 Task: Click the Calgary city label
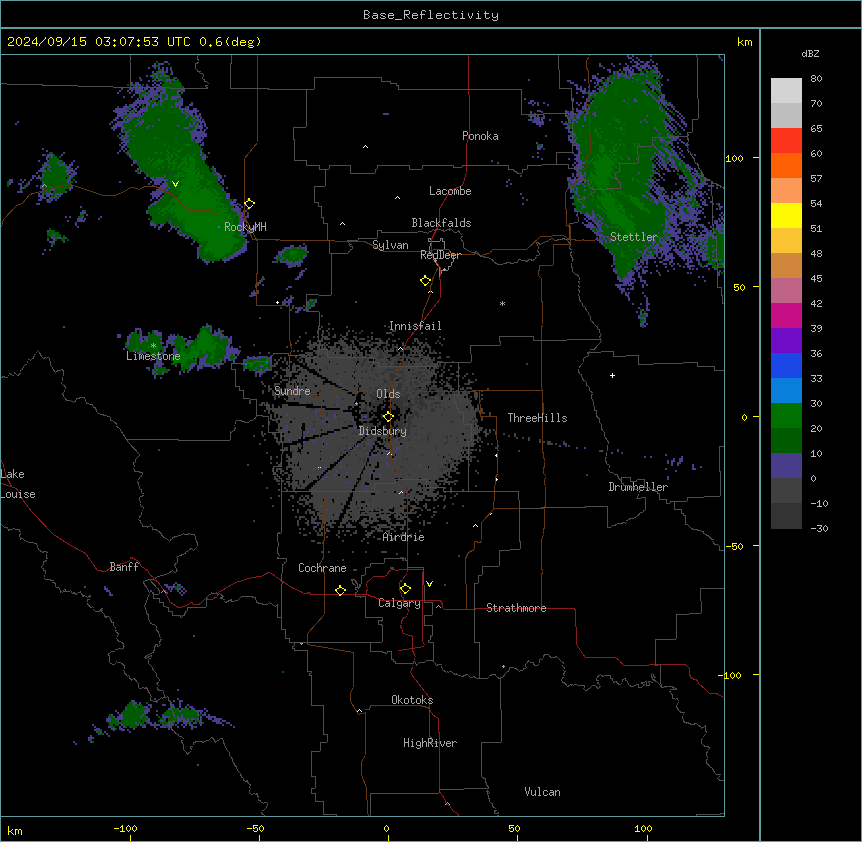[x=400, y=603]
